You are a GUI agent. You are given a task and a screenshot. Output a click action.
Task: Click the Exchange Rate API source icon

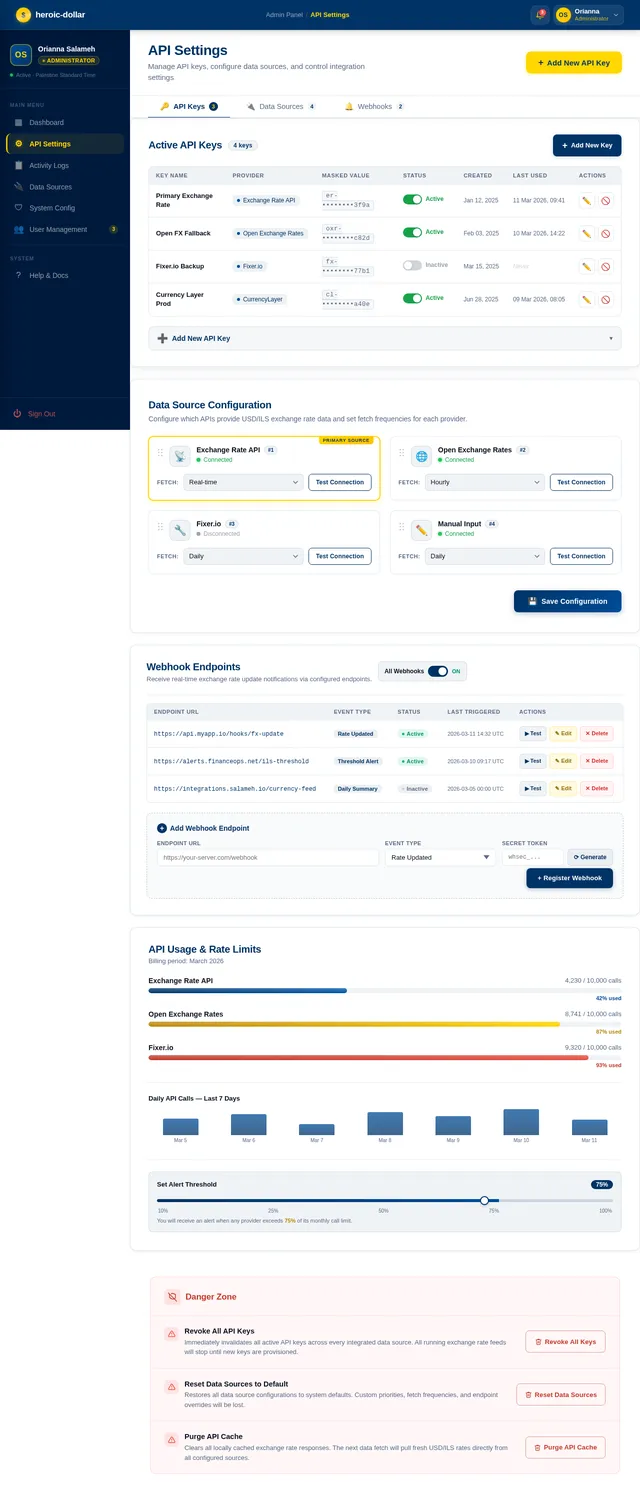pyautogui.click(x=180, y=456)
